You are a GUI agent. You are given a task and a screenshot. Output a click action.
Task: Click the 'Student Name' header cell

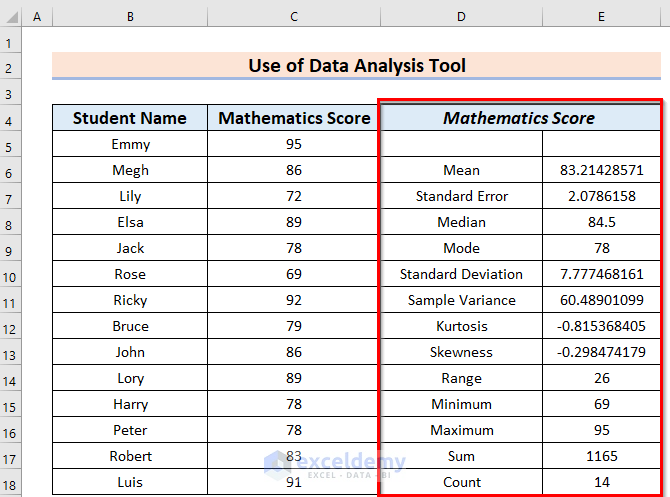pos(130,118)
